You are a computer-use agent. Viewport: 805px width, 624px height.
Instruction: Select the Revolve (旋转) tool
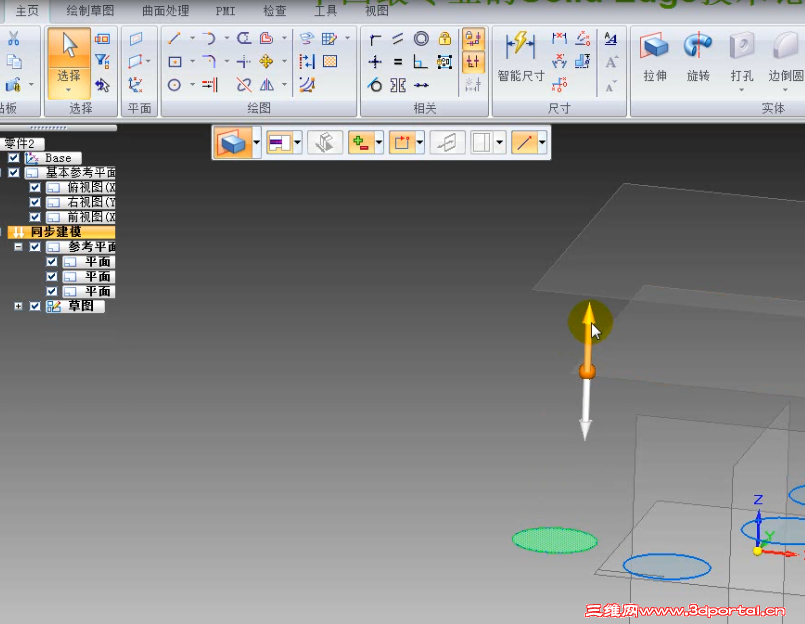tap(698, 55)
